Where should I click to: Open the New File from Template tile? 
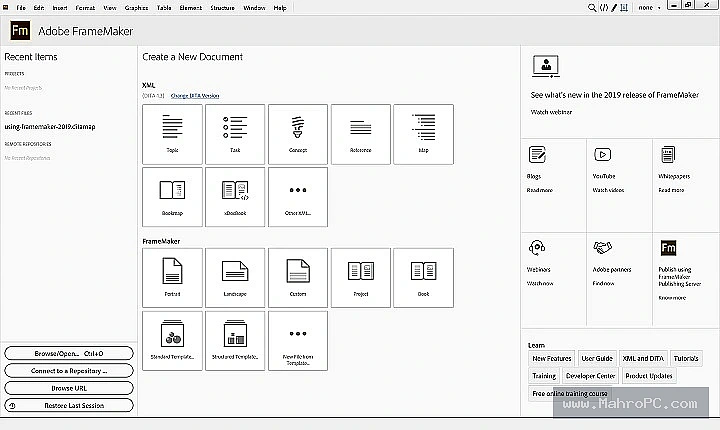[298, 341]
